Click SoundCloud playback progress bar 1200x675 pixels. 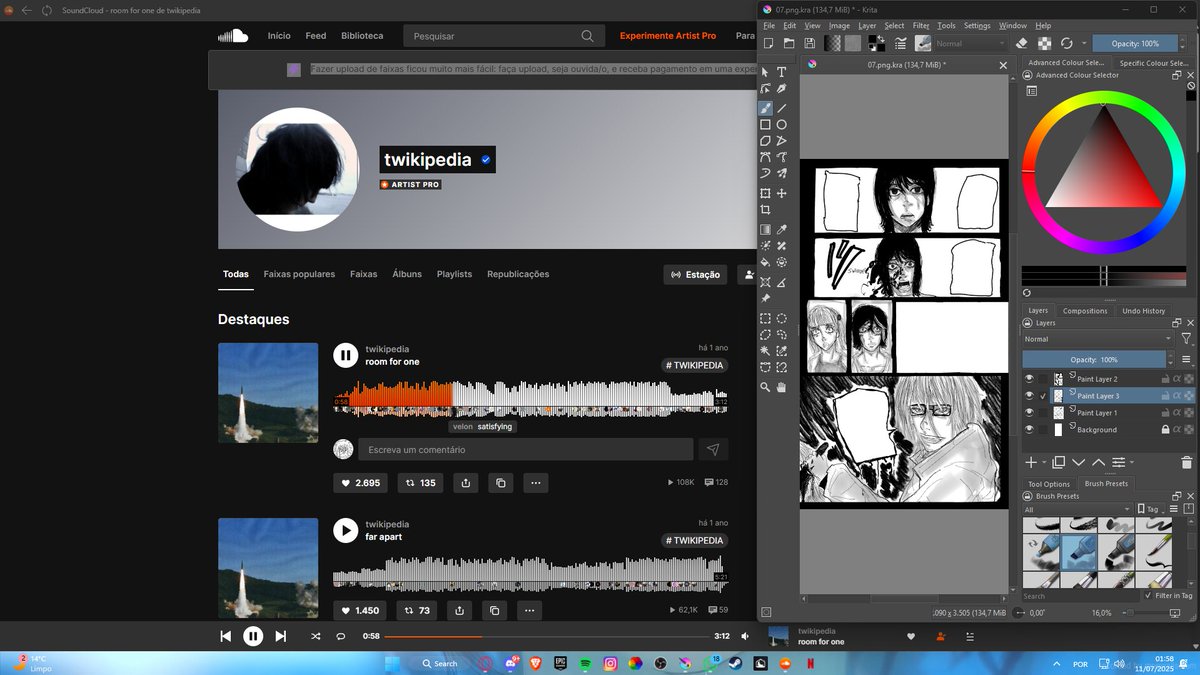(x=546, y=636)
